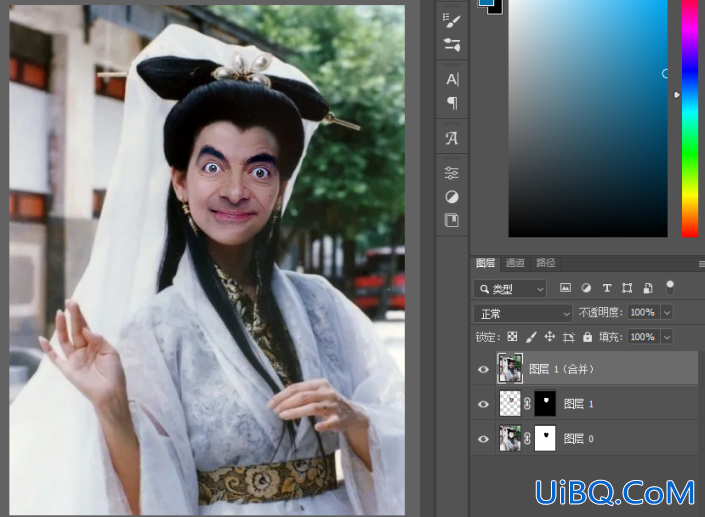Image resolution: width=705 pixels, height=517 pixels.
Task: Switch to the 路径 tab
Action: pos(545,263)
